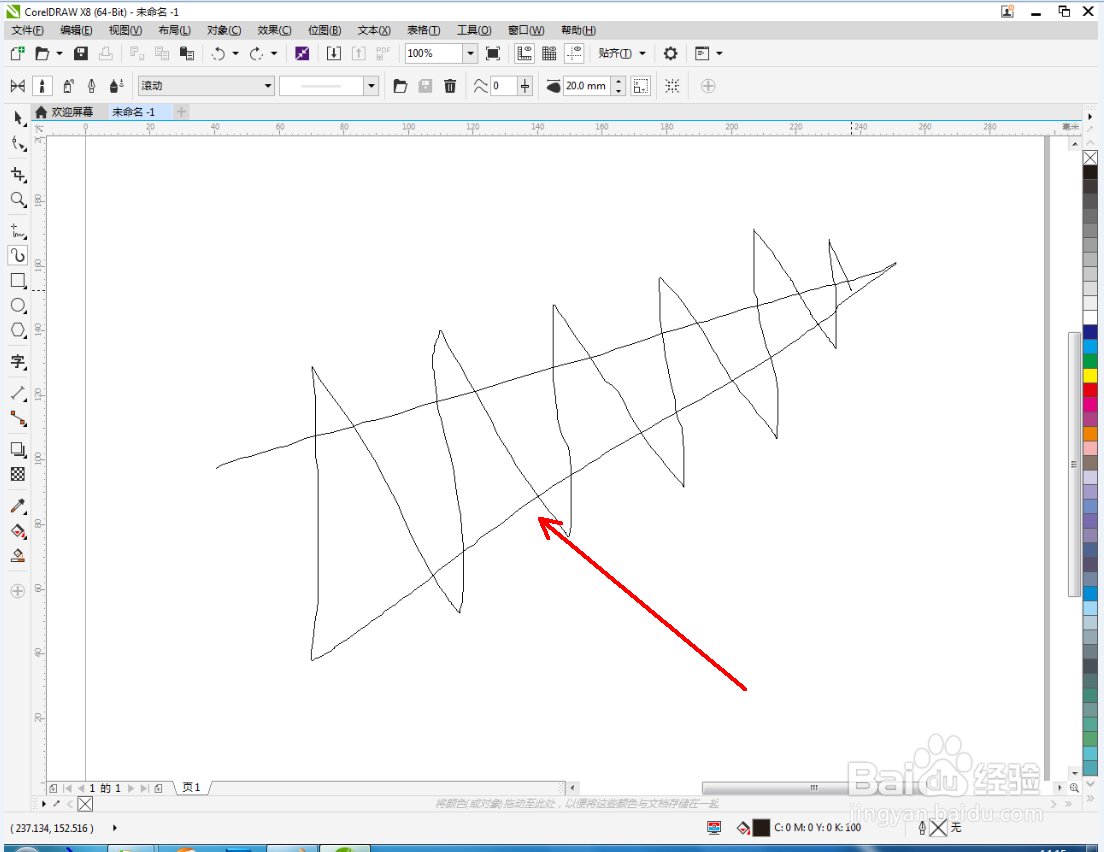Open the 100% zoom level dropdown
The width and height of the screenshot is (1104, 852).
[470, 54]
